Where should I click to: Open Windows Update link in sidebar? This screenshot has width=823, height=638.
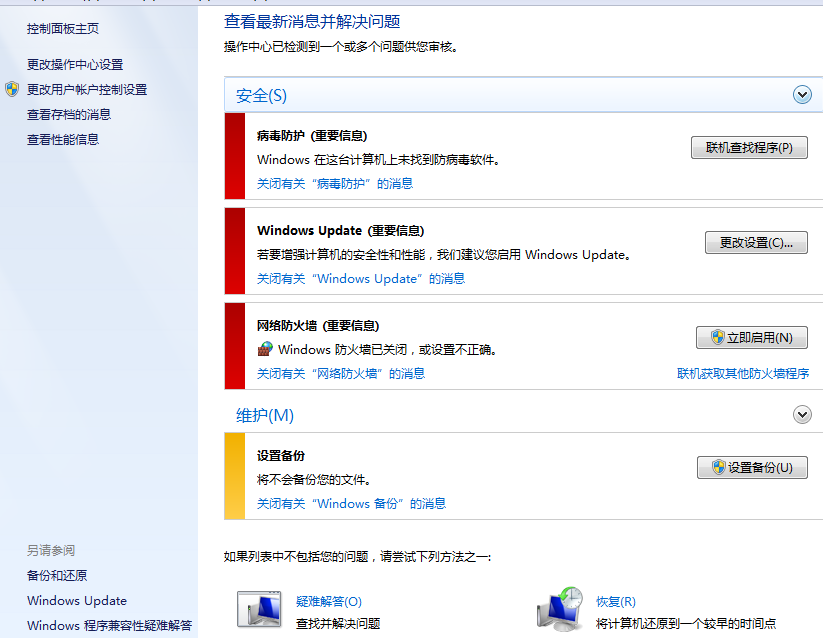click(77, 601)
